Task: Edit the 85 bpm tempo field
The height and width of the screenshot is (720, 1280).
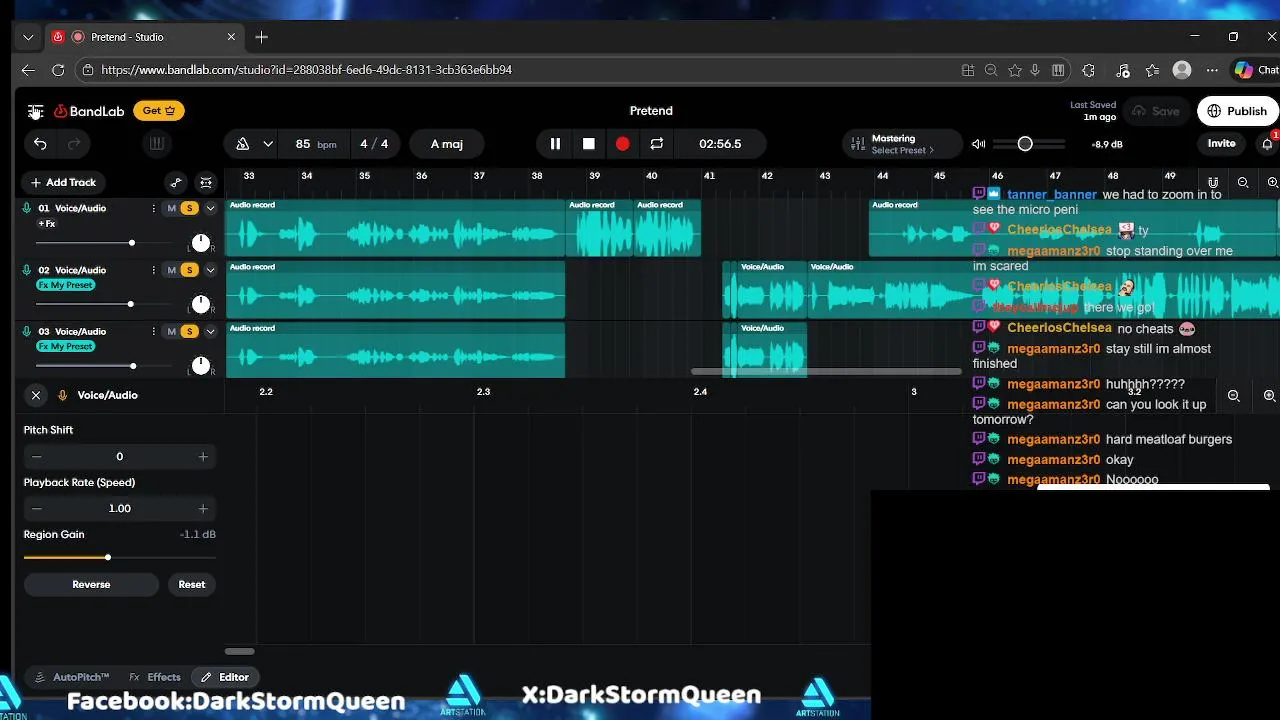Action: (x=315, y=144)
